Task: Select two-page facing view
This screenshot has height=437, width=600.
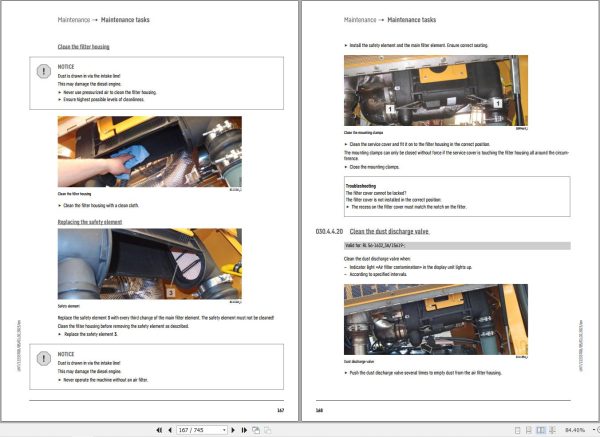Action: [541, 430]
